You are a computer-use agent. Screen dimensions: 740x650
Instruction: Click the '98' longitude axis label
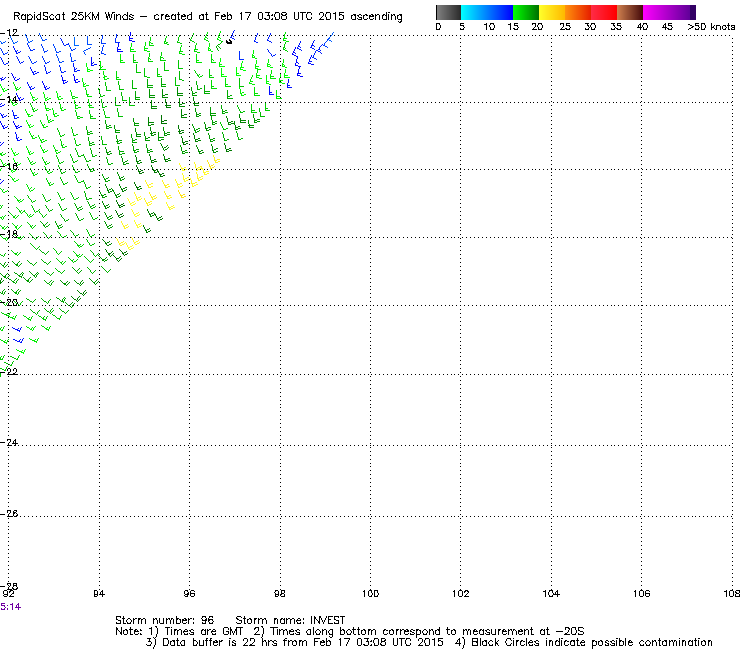[x=280, y=594]
